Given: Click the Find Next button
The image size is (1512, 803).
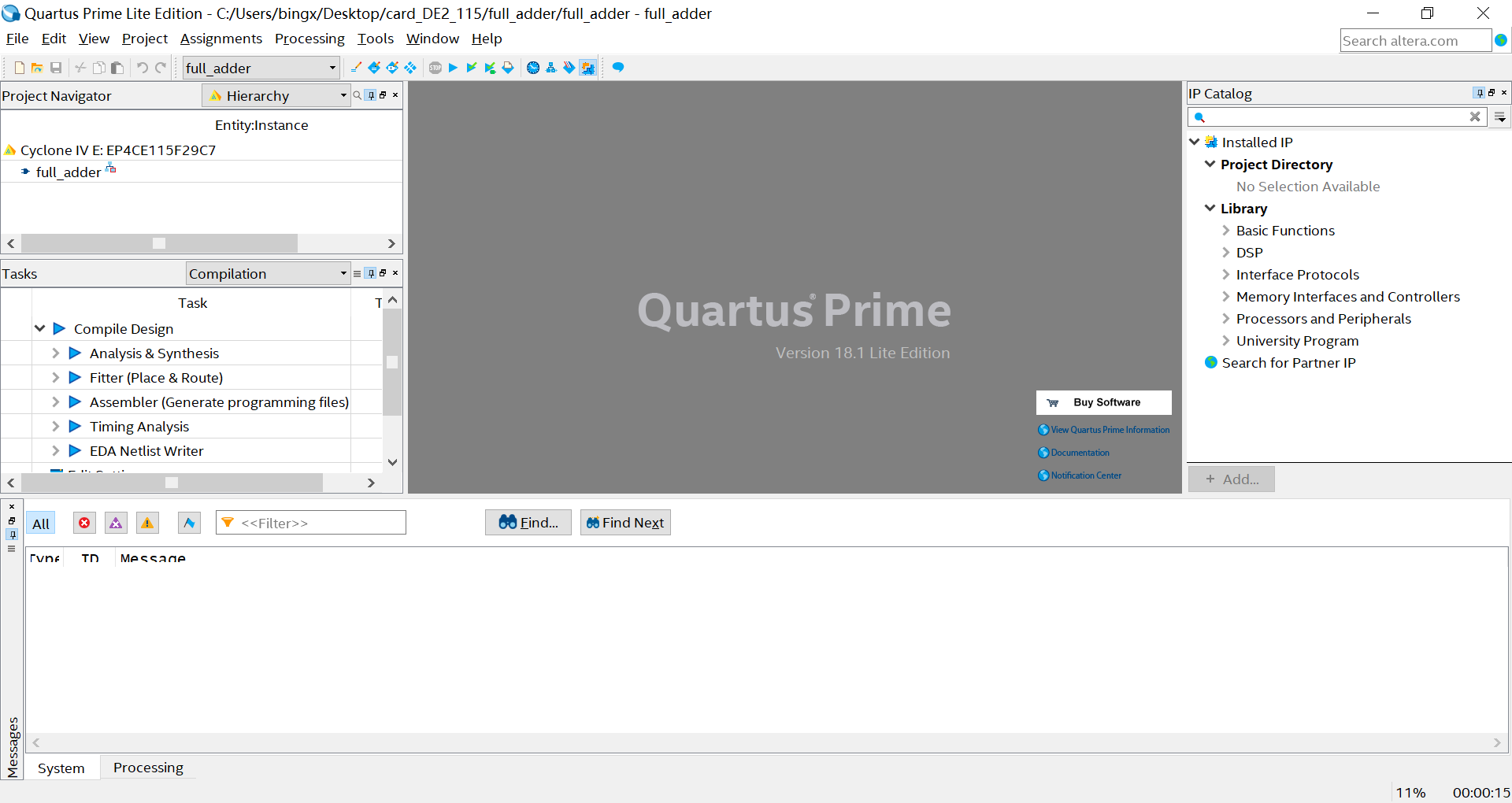Looking at the screenshot, I should pos(625,523).
